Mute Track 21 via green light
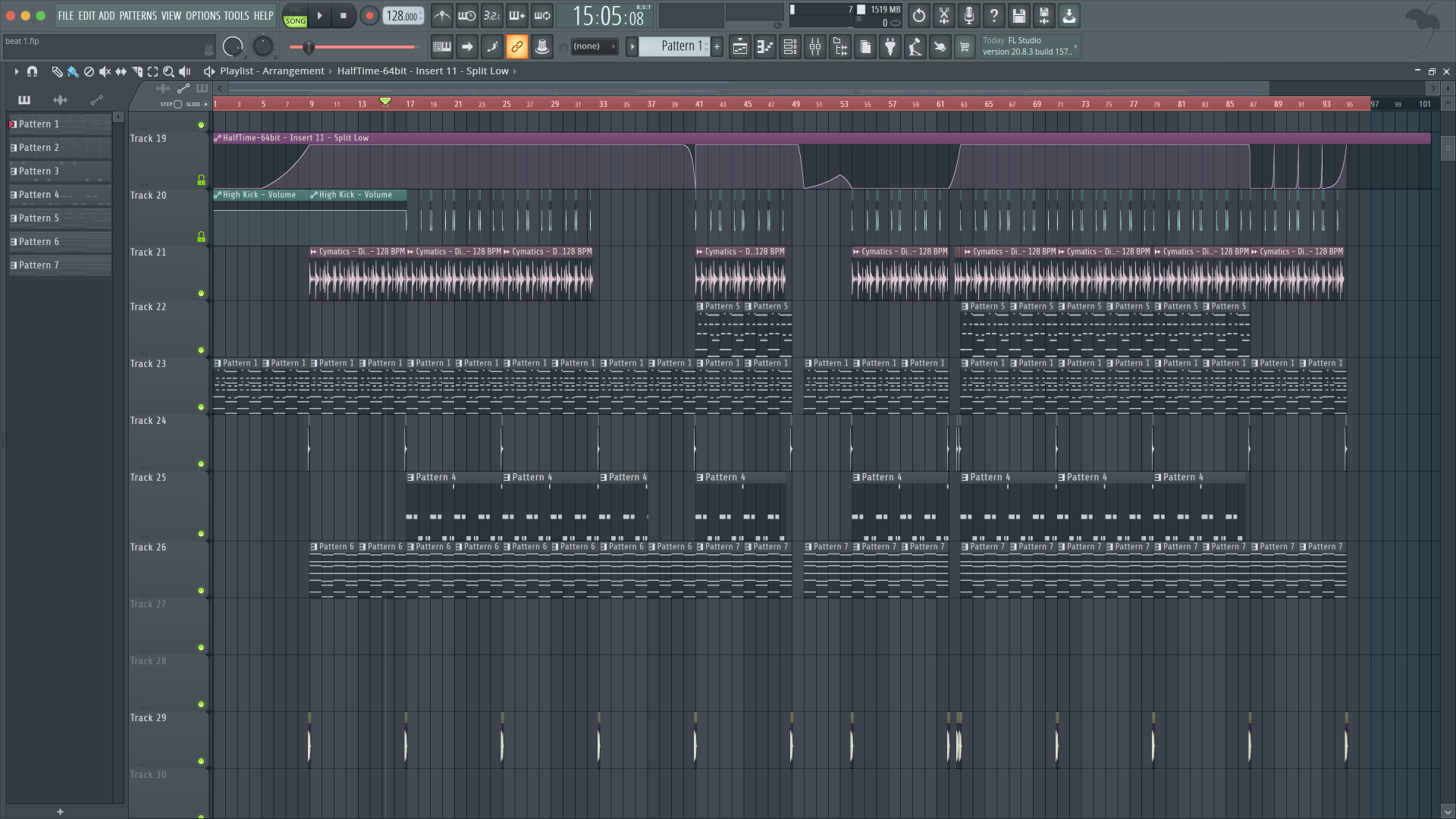Screen dimensions: 1456x819 [x=201, y=293]
